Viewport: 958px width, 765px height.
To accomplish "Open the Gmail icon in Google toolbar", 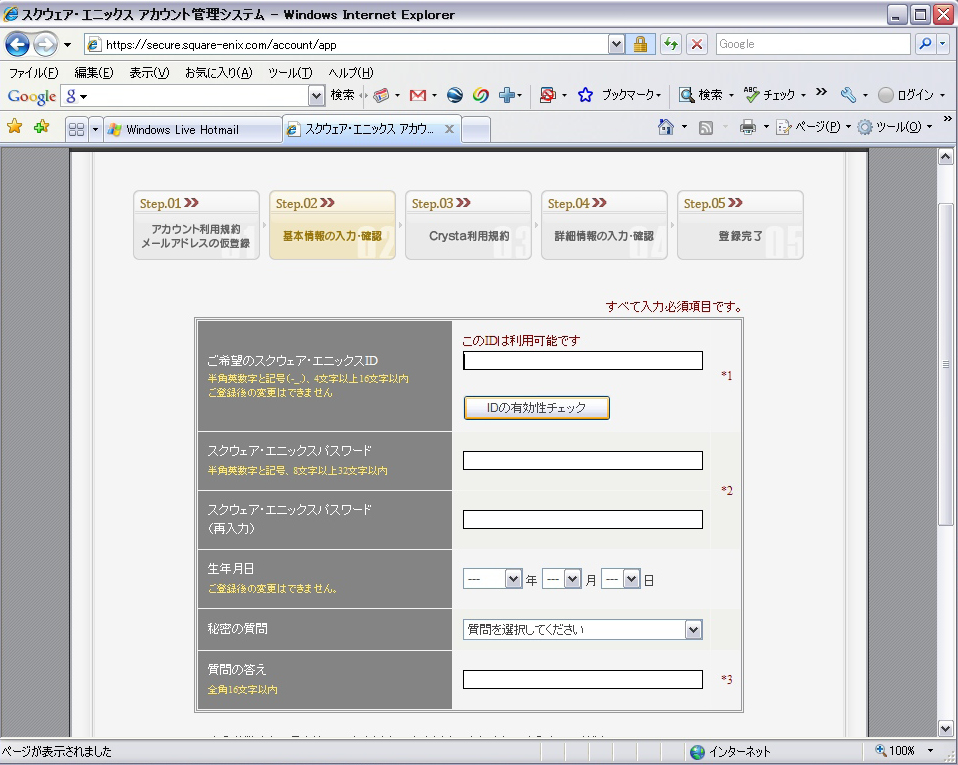I will click(418, 95).
